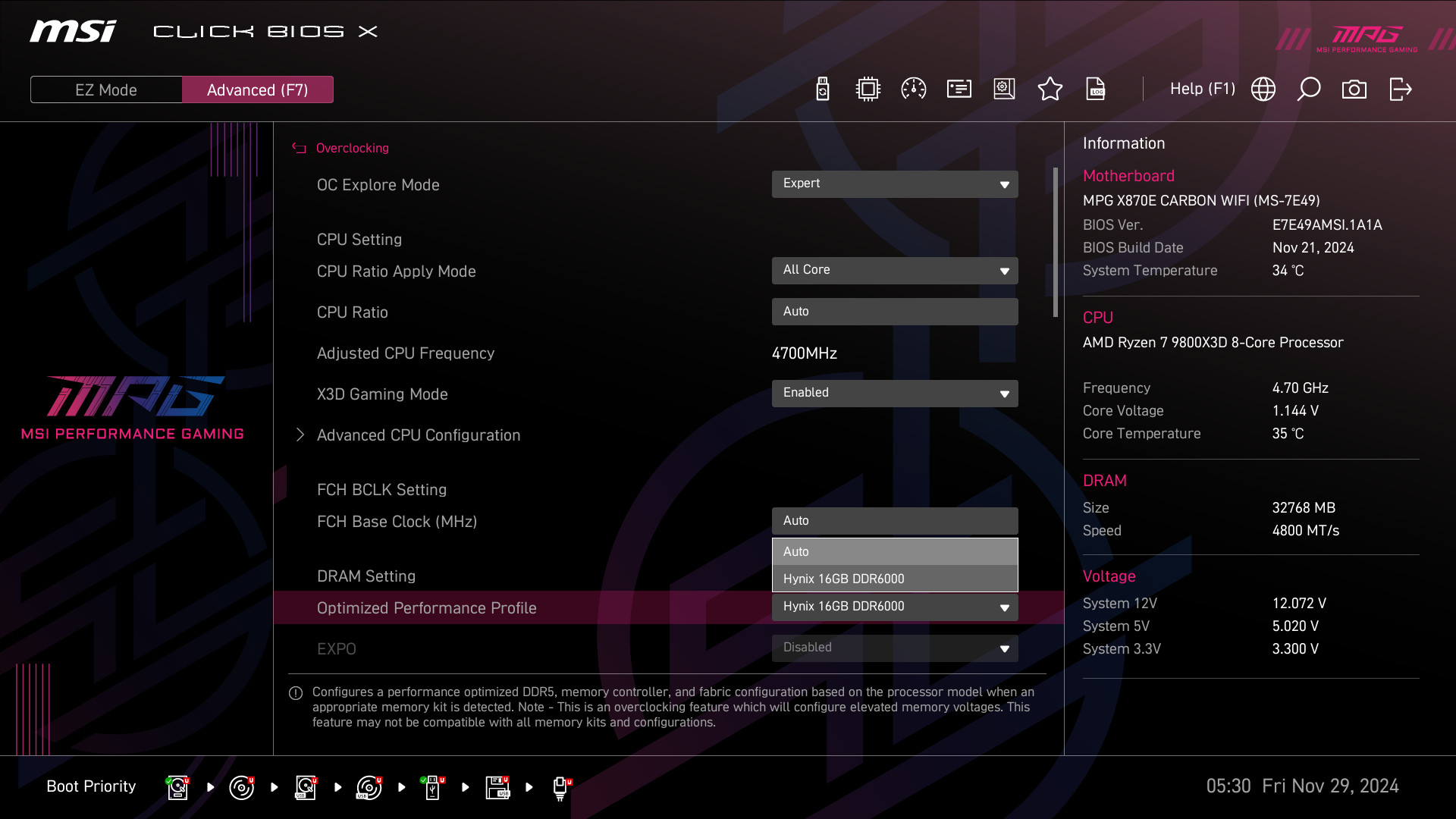Choose Hynix 16GB DDR6000 in dropdown list
Screen dimensions: 1456x819
[895, 579]
